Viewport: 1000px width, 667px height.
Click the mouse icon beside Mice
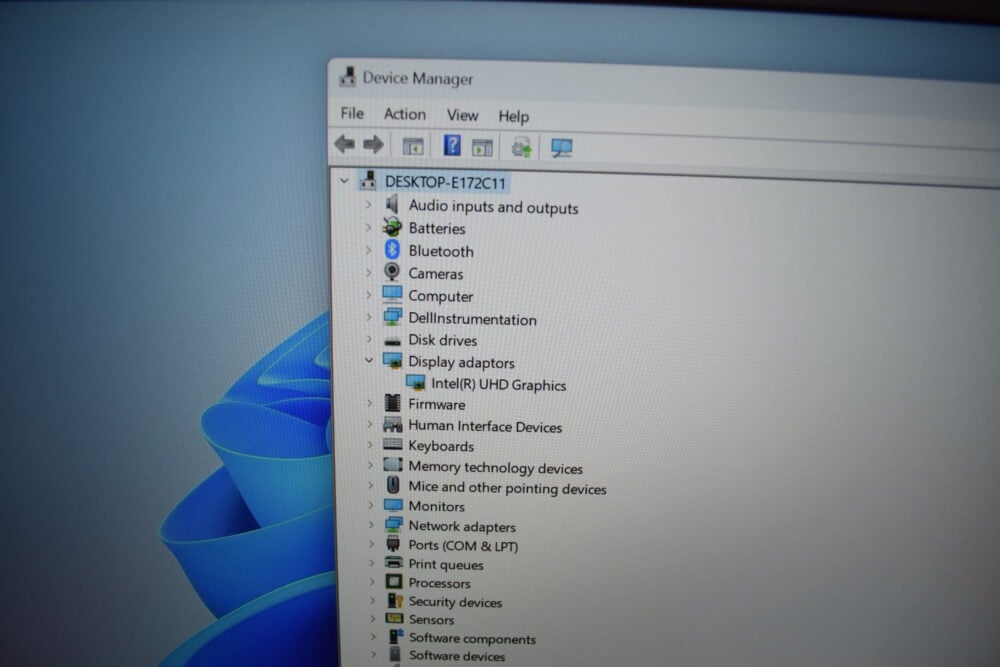(x=393, y=485)
